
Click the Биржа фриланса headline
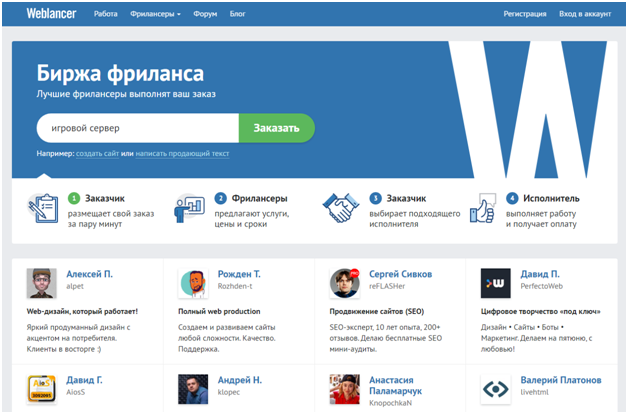120,74
